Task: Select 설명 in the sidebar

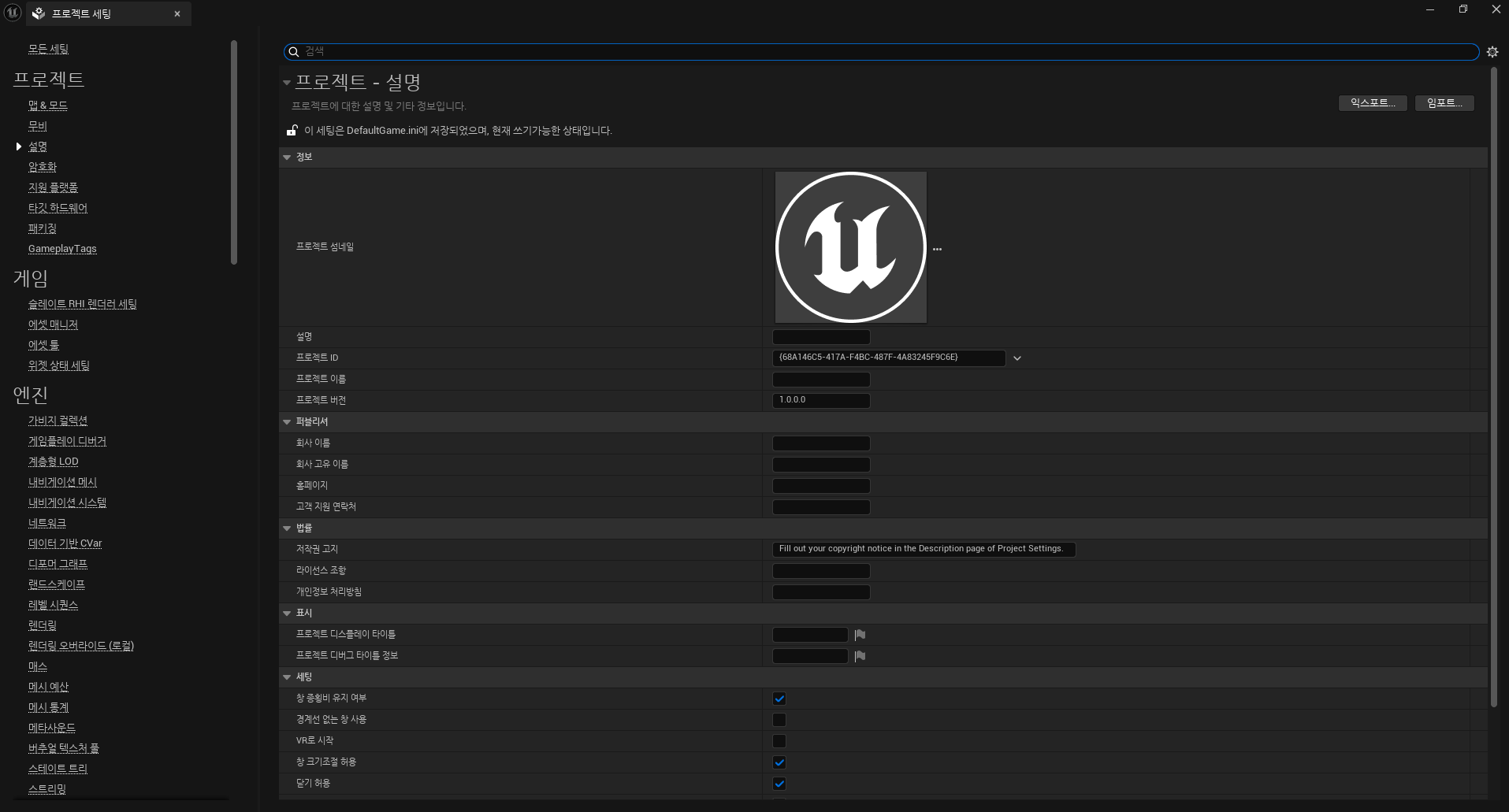Action: (x=38, y=146)
